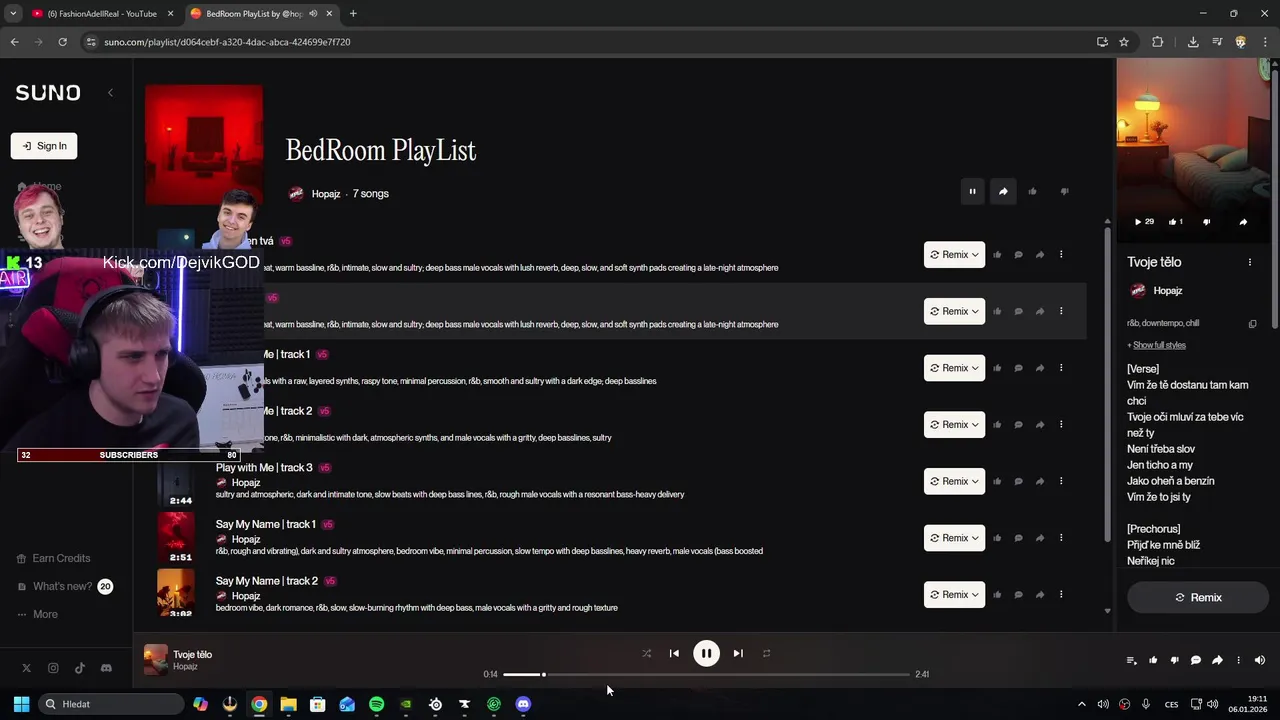Click the large Remix button in side panel
1280x720 pixels.
point(1198,598)
